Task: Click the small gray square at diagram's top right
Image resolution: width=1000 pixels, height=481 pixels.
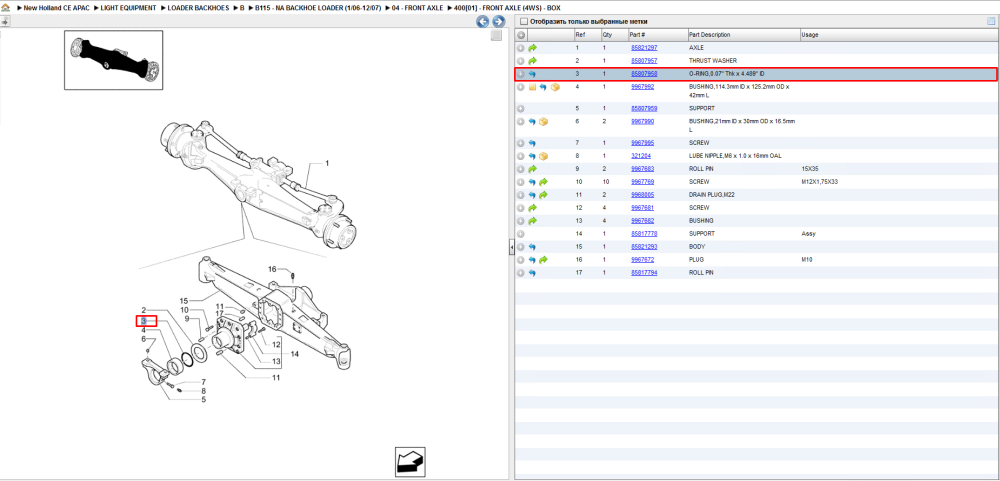Action: click(x=496, y=36)
